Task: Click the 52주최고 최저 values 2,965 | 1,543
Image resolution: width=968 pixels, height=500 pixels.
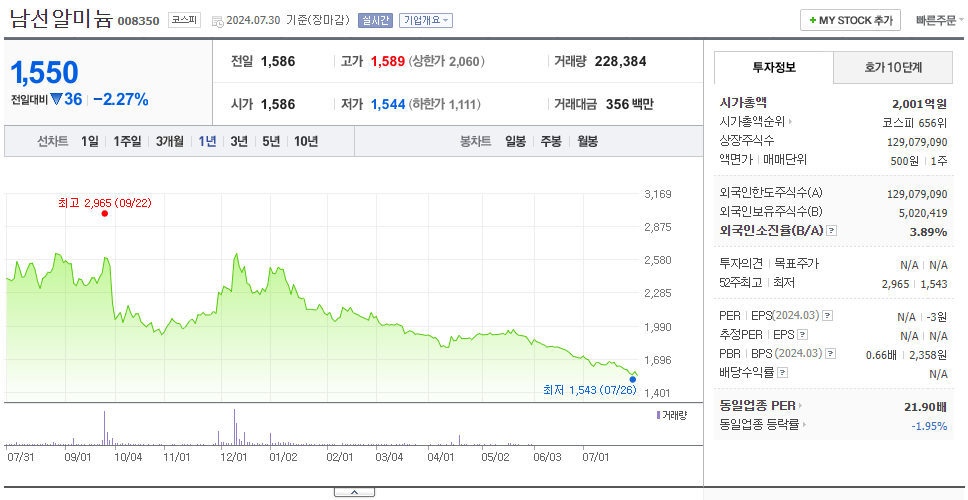Action: [915, 284]
